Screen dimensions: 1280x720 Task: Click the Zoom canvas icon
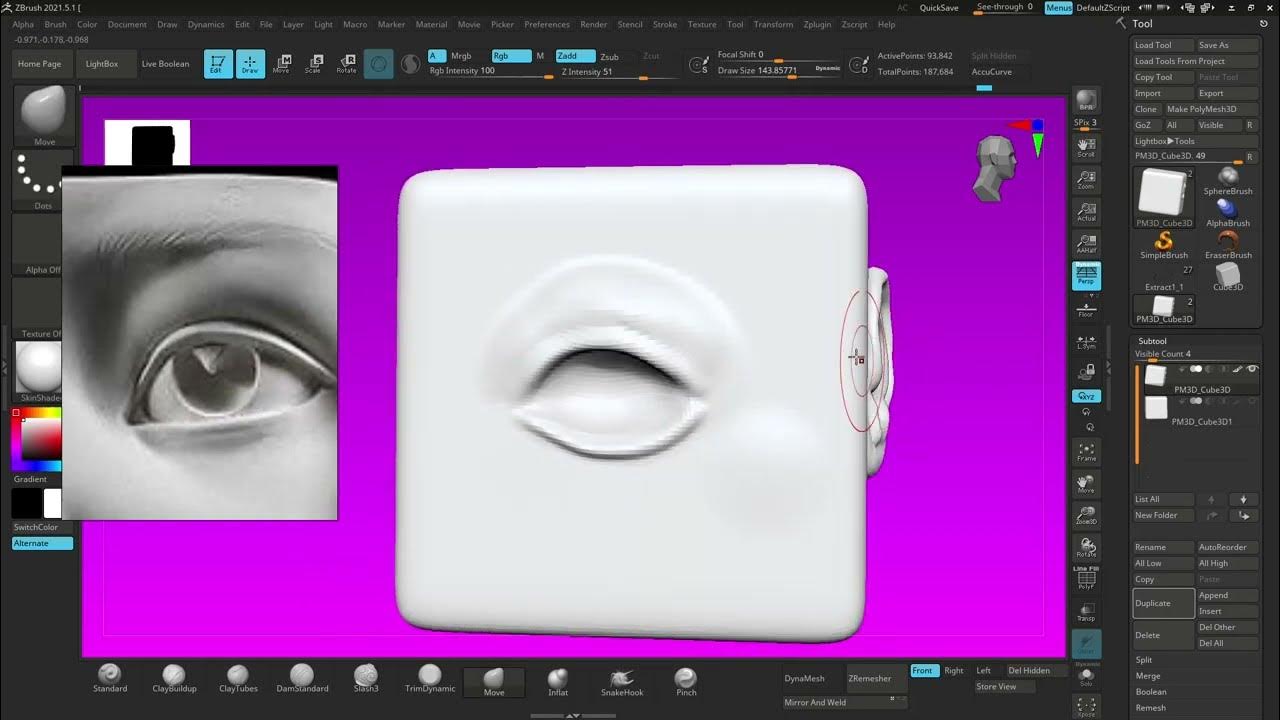click(1086, 180)
